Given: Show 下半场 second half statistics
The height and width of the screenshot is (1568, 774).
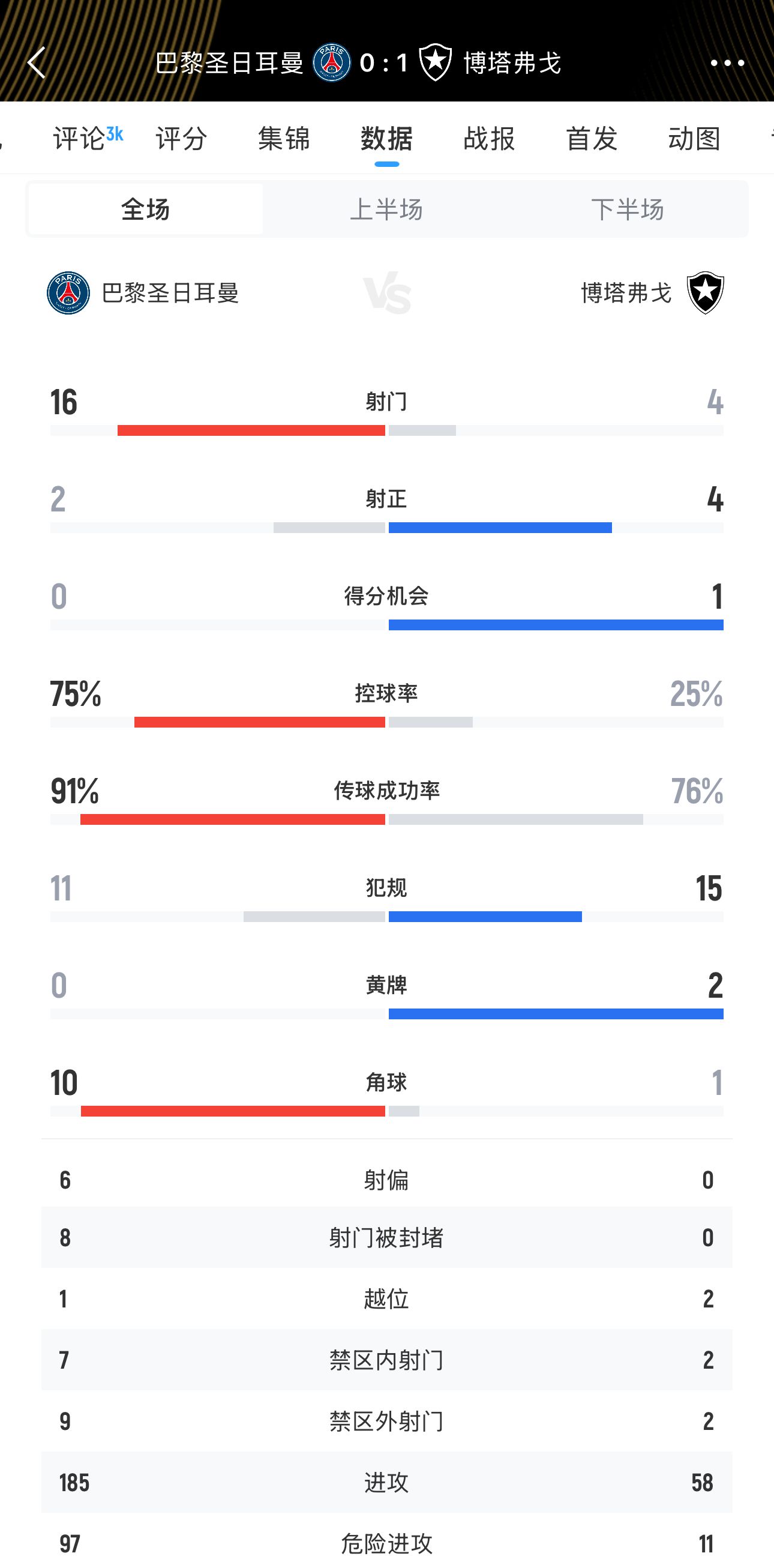Looking at the screenshot, I should tap(628, 210).
